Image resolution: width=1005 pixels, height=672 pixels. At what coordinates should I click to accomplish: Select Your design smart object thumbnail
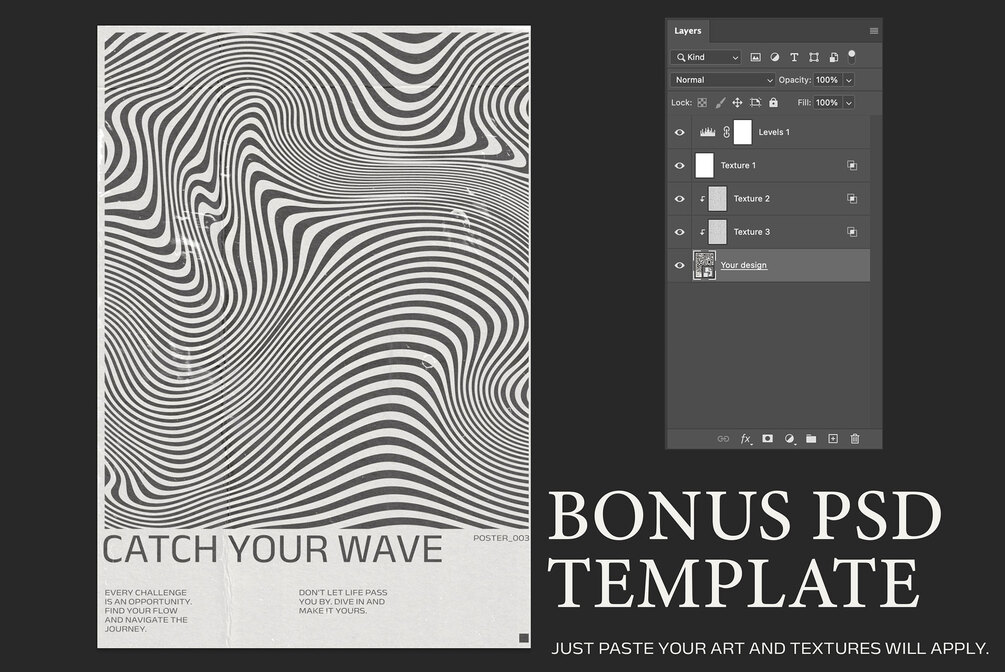coord(704,265)
